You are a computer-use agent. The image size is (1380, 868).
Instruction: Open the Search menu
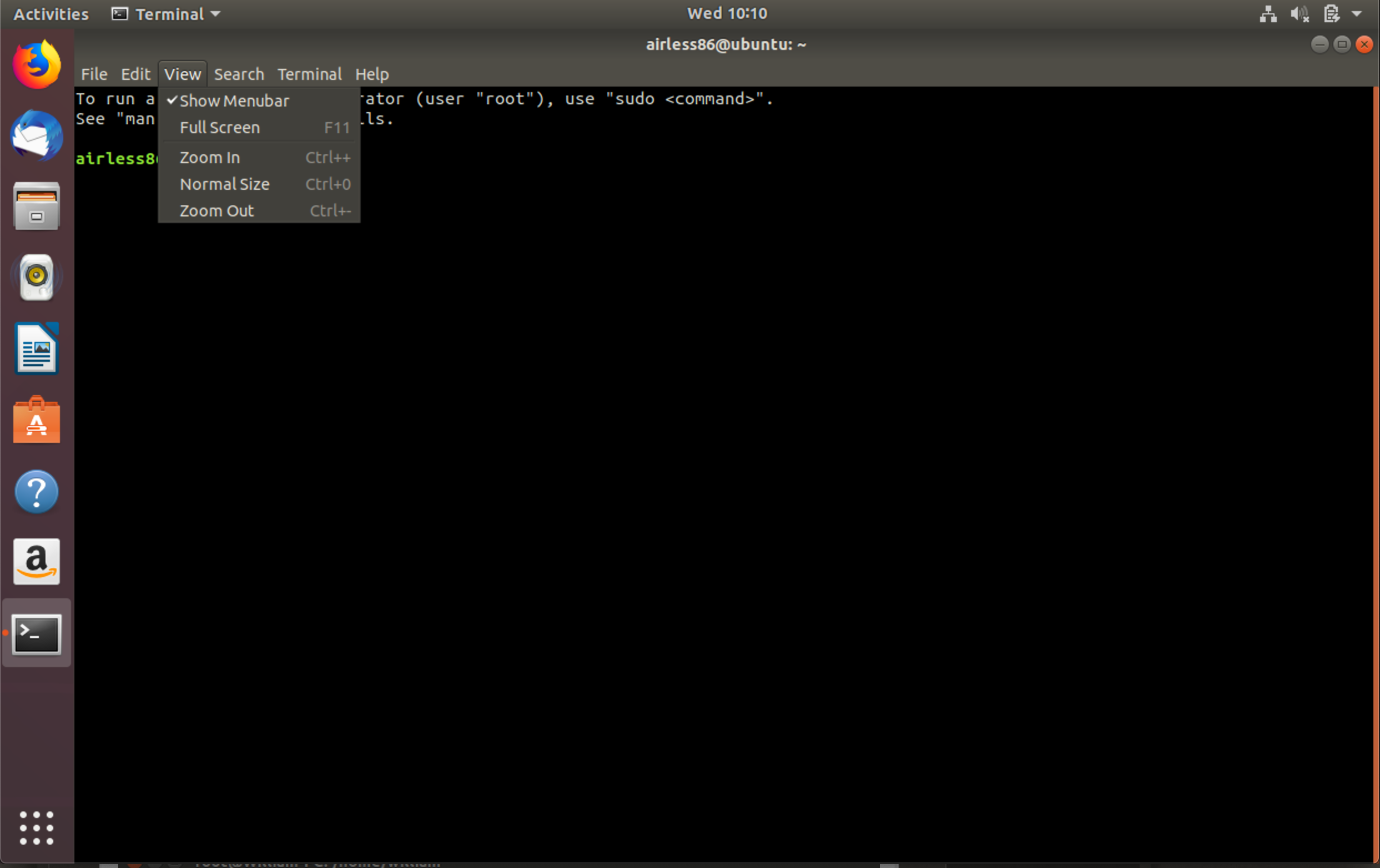(x=239, y=74)
